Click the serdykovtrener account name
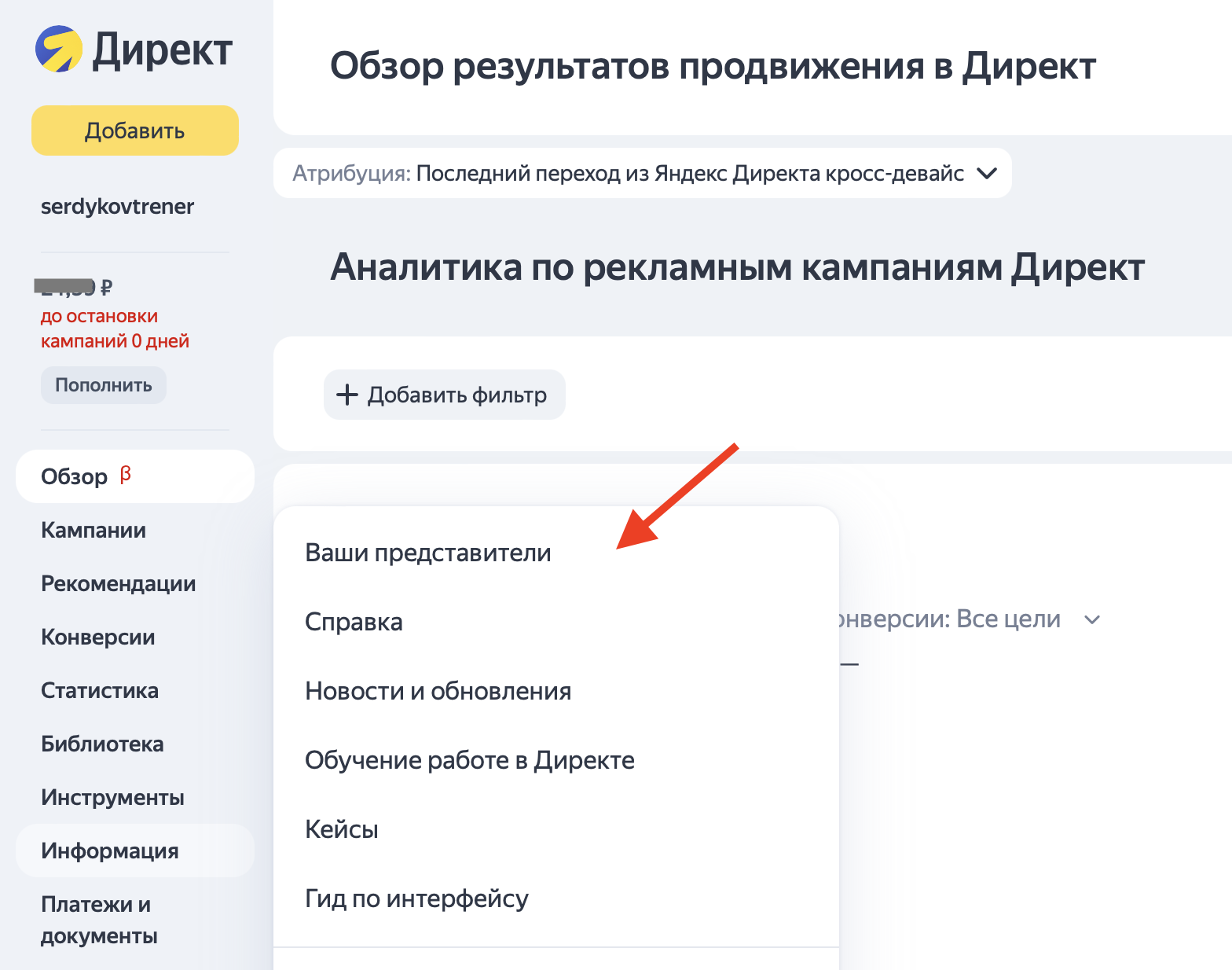This screenshot has width=1232, height=970. (117, 206)
